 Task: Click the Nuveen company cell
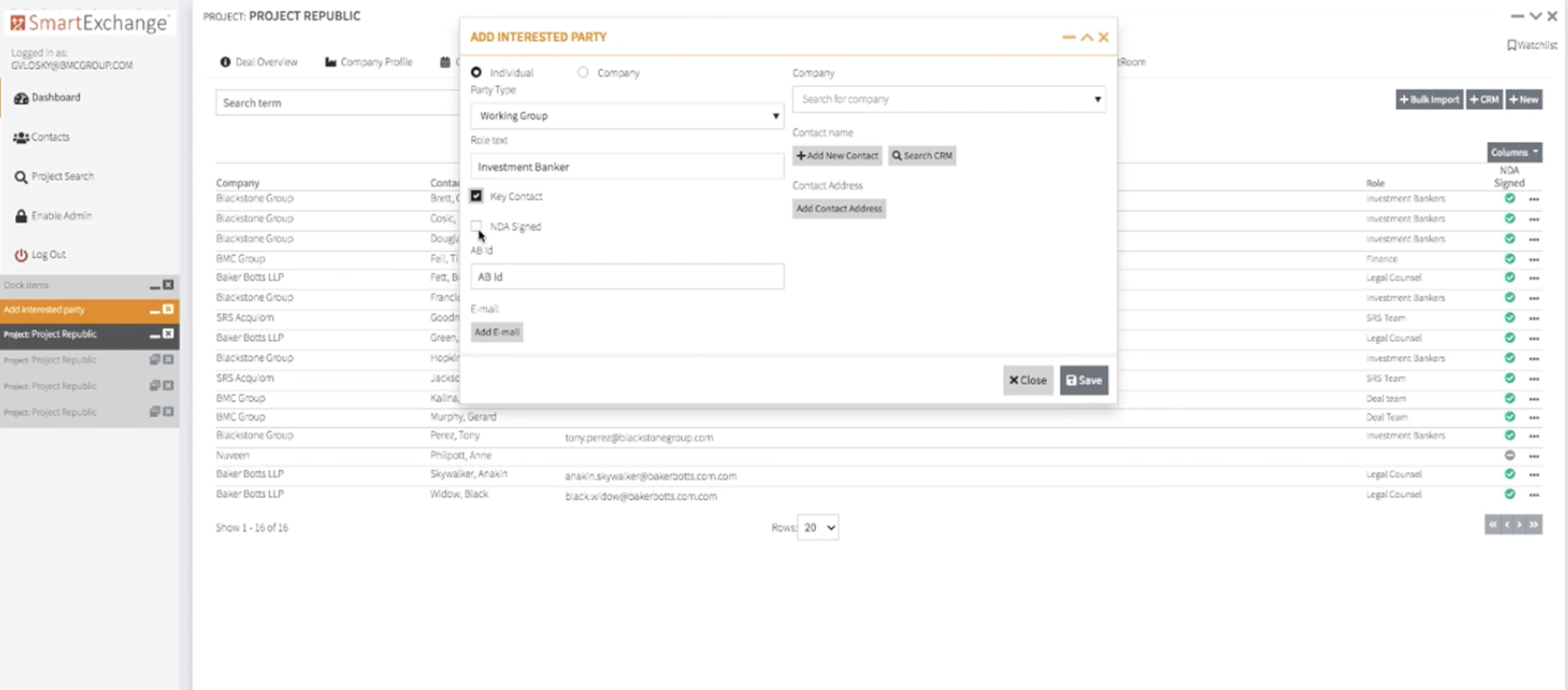233,456
